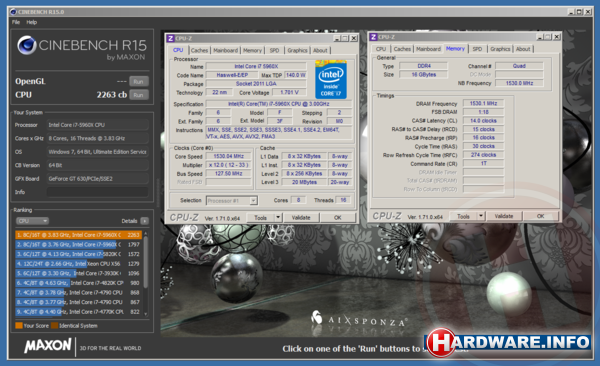Minimize the Cinebench window

(x=571, y=12)
